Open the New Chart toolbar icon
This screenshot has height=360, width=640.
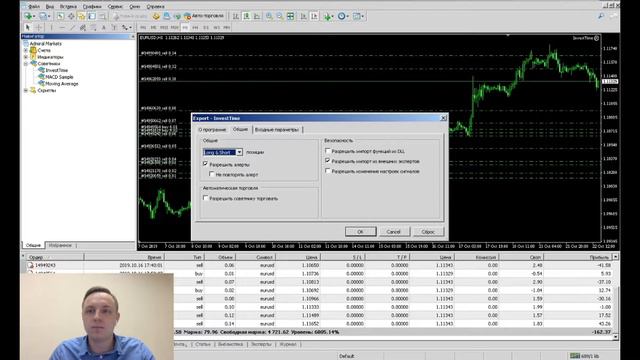[x=28, y=16]
